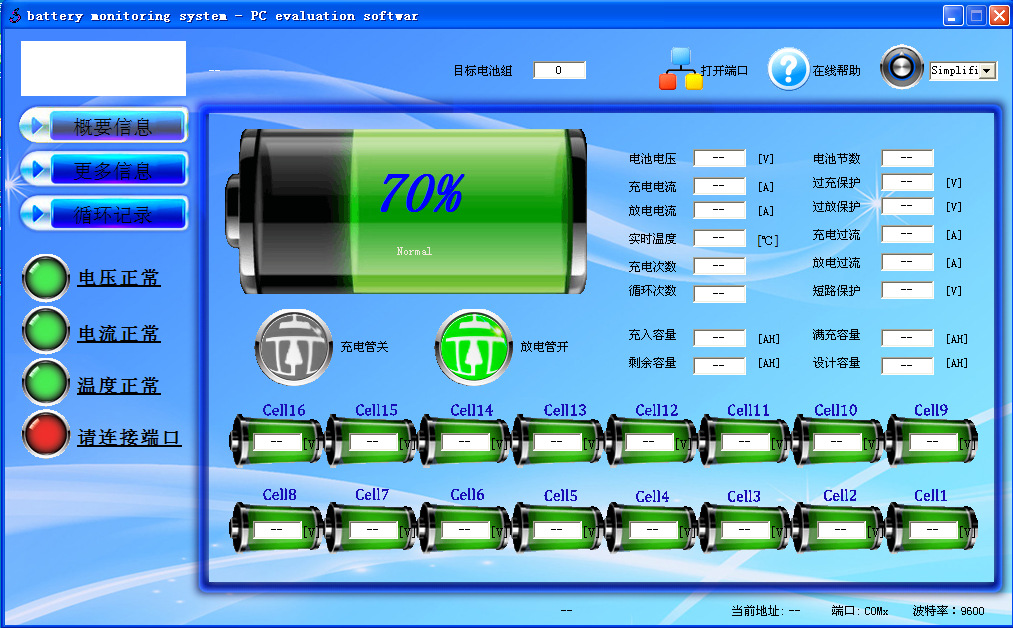1013x628 pixels.
Task: Select the Cell16 battery icon
Action: [277, 440]
